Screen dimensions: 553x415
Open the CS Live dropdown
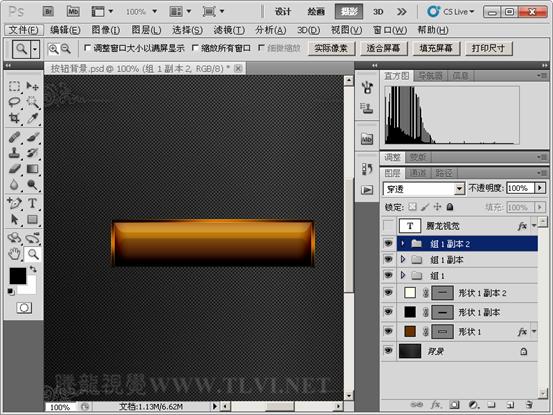pos(450,12)
